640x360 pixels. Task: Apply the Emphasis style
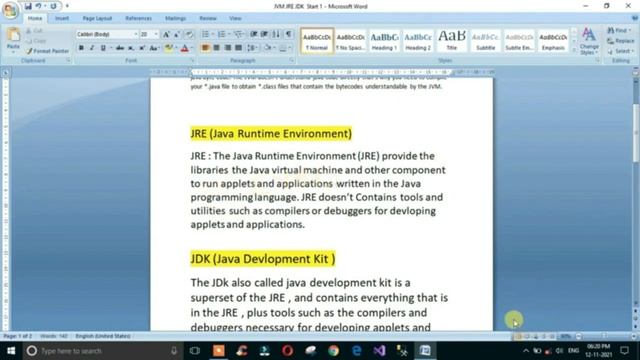(x=553, y=40)
